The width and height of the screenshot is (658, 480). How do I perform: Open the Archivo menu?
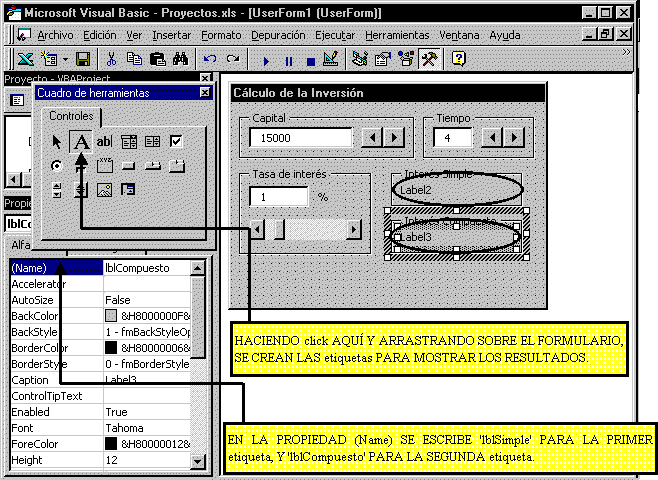coord(55,35)
